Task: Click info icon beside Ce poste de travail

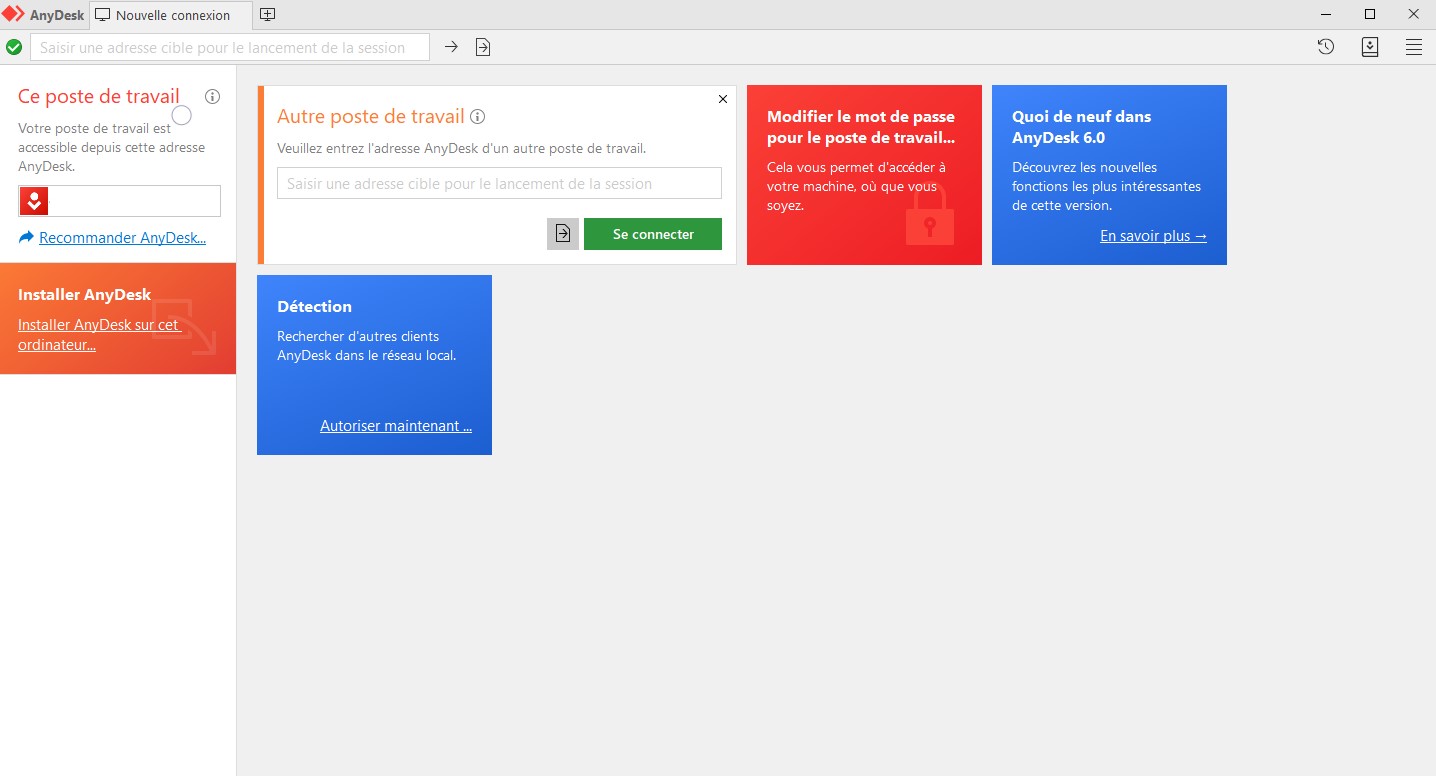Action: [x=212, y=97]
